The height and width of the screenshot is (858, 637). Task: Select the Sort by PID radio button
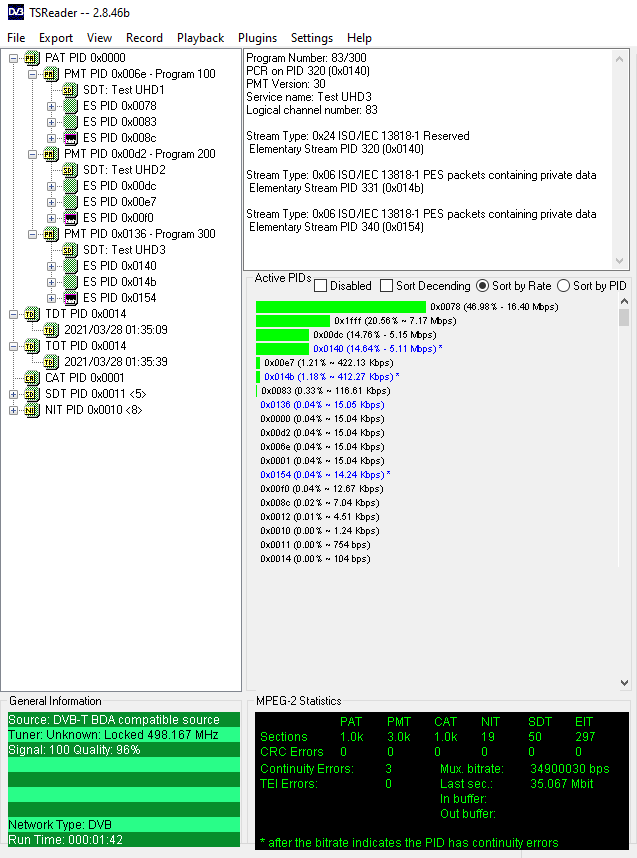(x=563, y=286)
